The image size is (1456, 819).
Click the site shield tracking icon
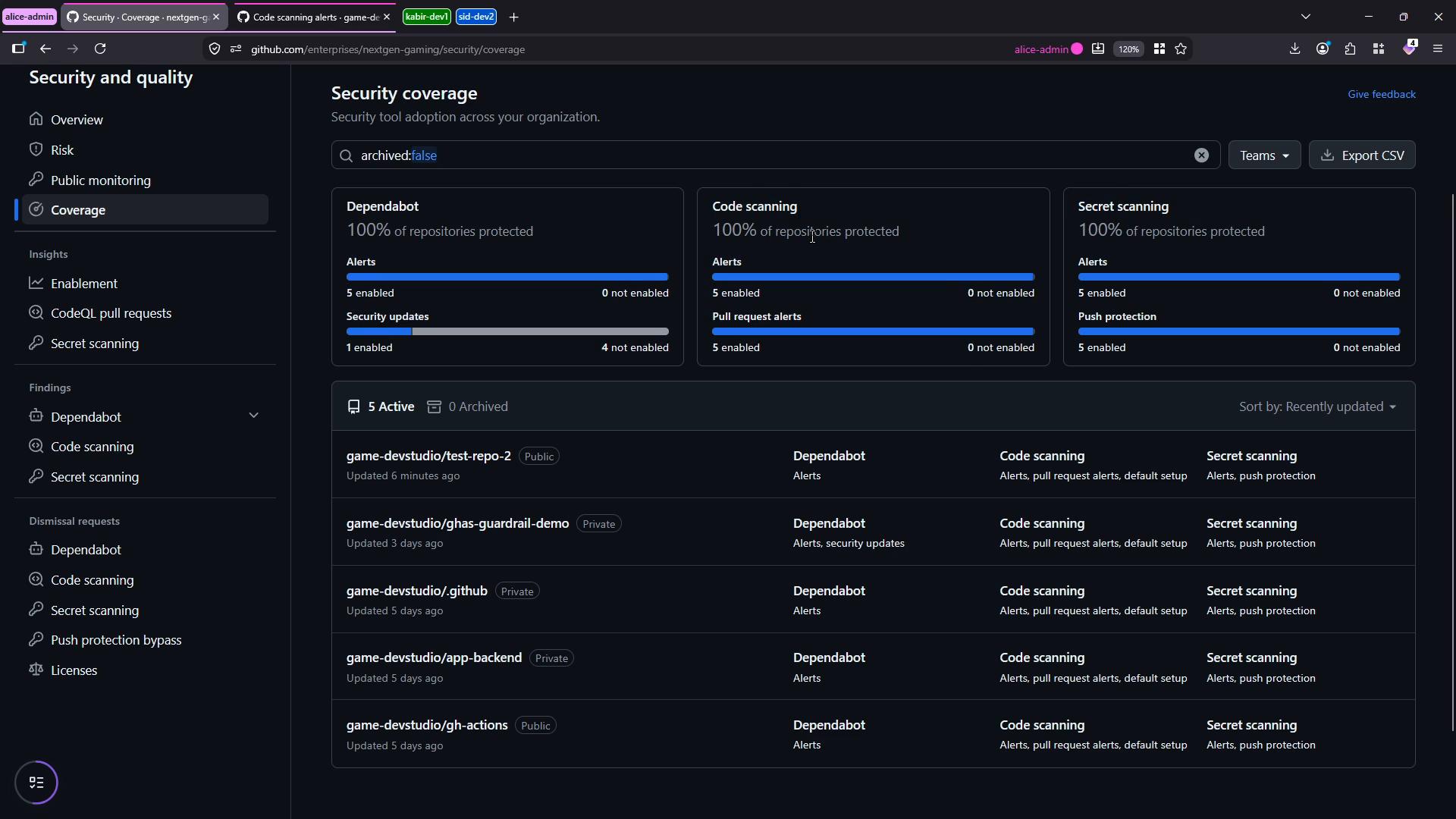215,49
